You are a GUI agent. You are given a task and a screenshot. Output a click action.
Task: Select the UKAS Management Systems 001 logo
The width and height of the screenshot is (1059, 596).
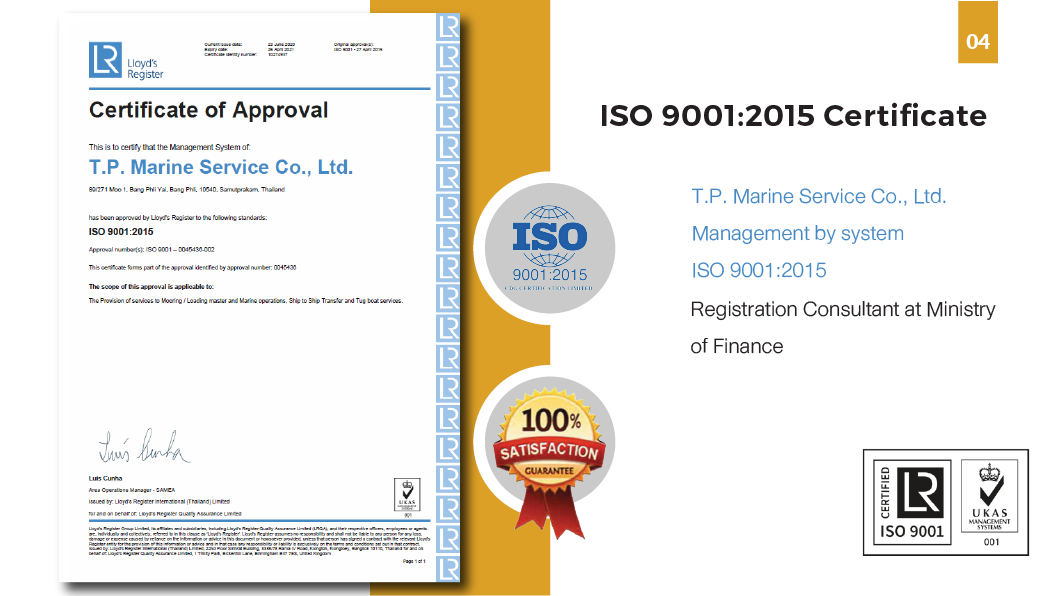(x=994, y=502)
